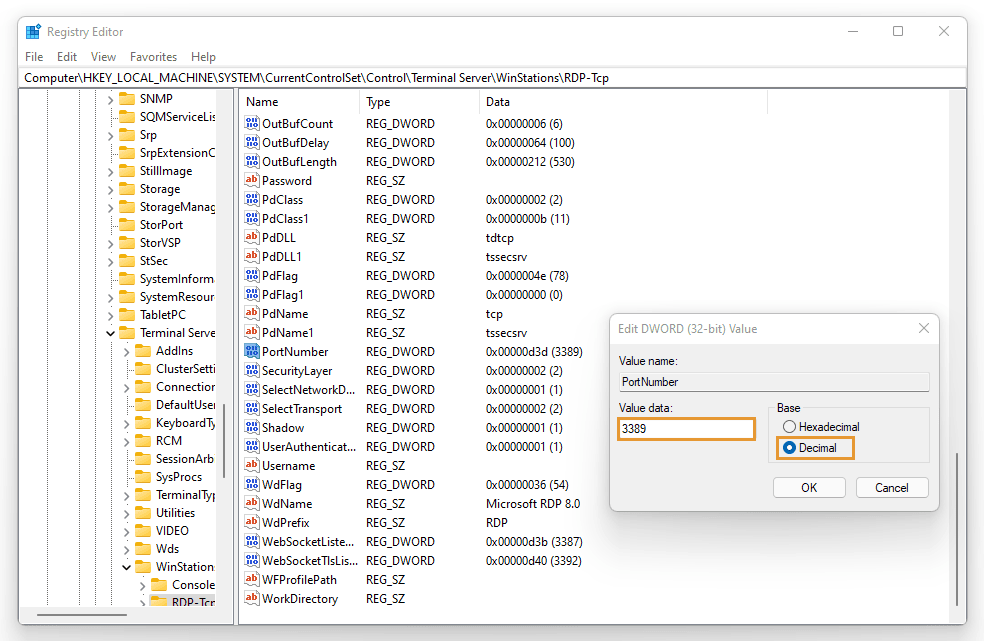
Task: Click the 'Microsoft RDP 8.0' data cell
Action: coord(533,504)
